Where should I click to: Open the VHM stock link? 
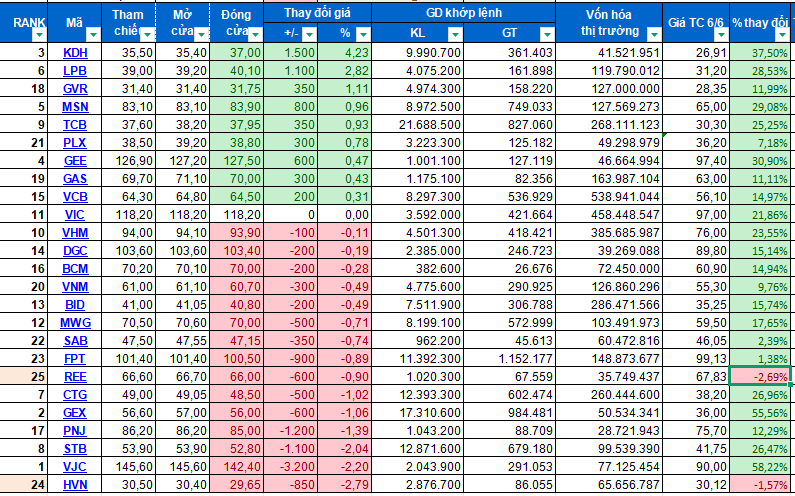pos(75,233)
